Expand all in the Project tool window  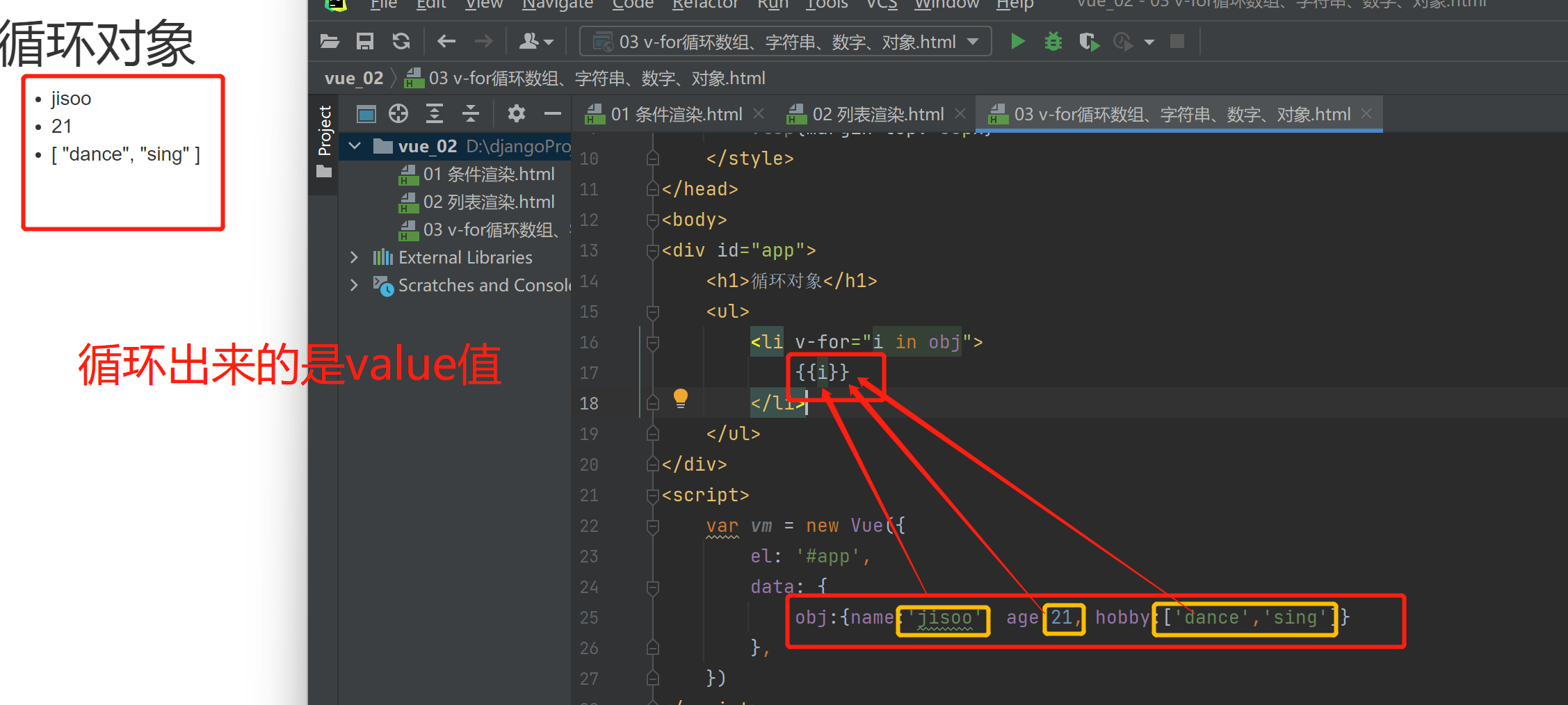435,113
